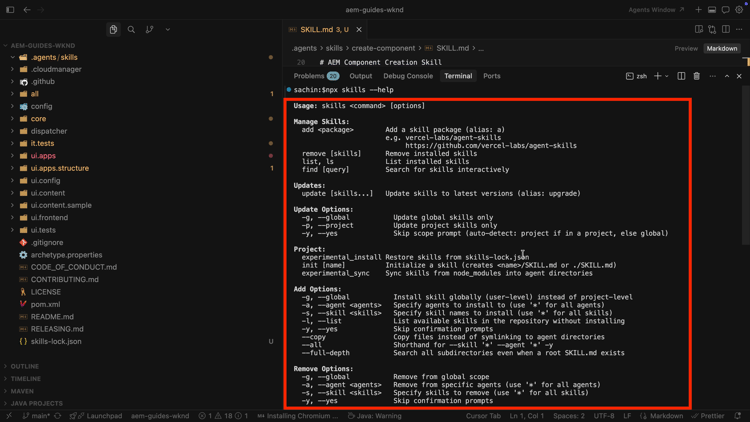Kill terminal with trash icon

pos(696,76)
